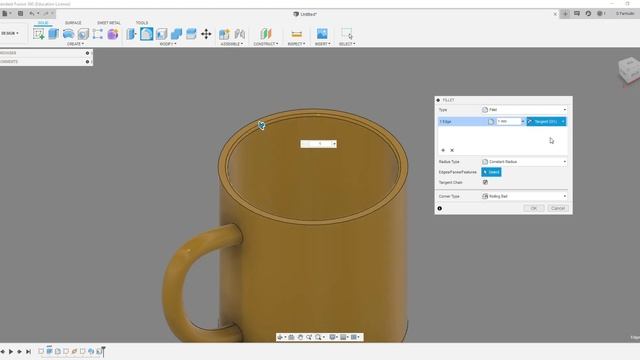This screenshot has width=640, height=360.
Task: Click the ViewCube in the corner
Action: [x=629, y=71]
